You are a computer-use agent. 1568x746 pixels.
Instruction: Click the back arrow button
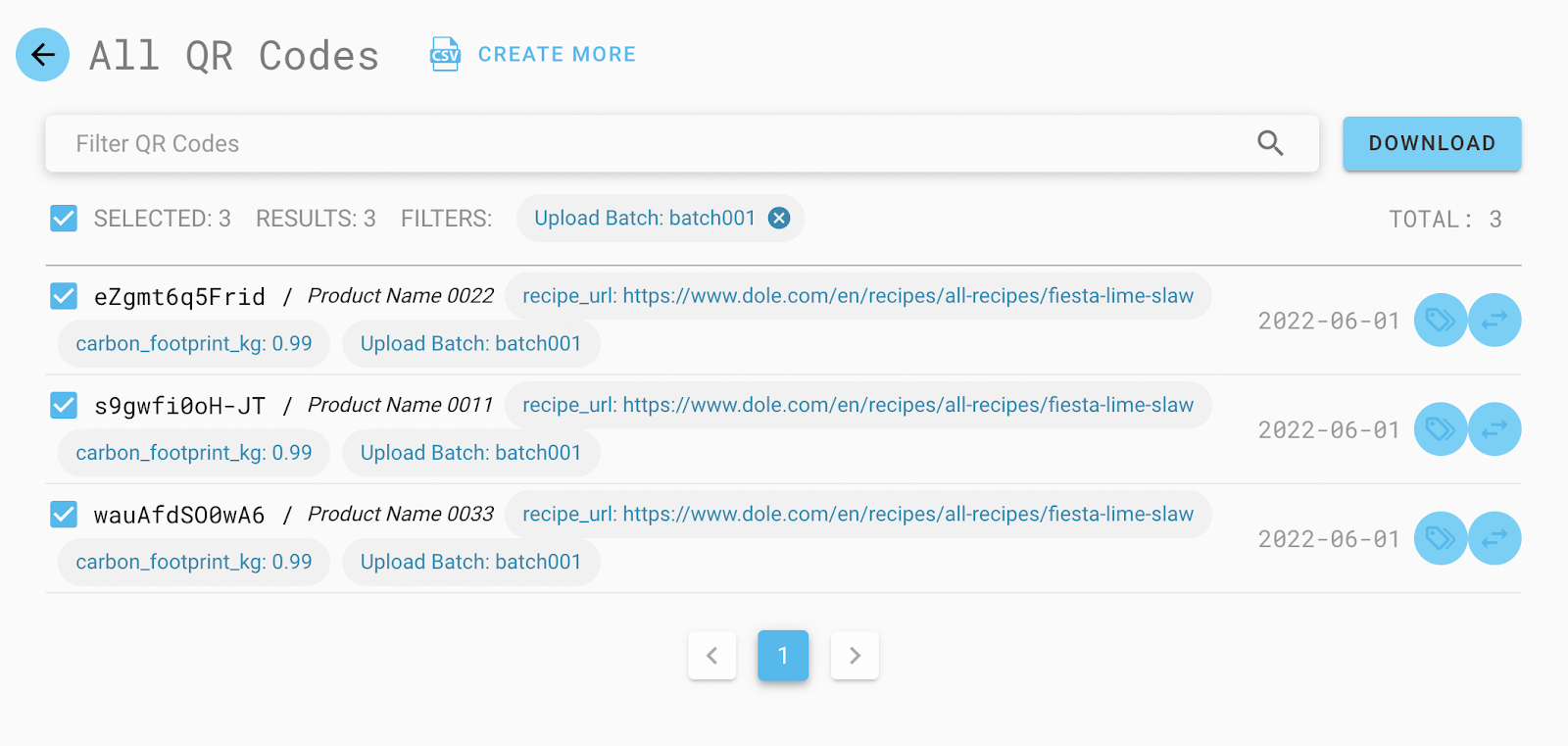click(42, 55)
